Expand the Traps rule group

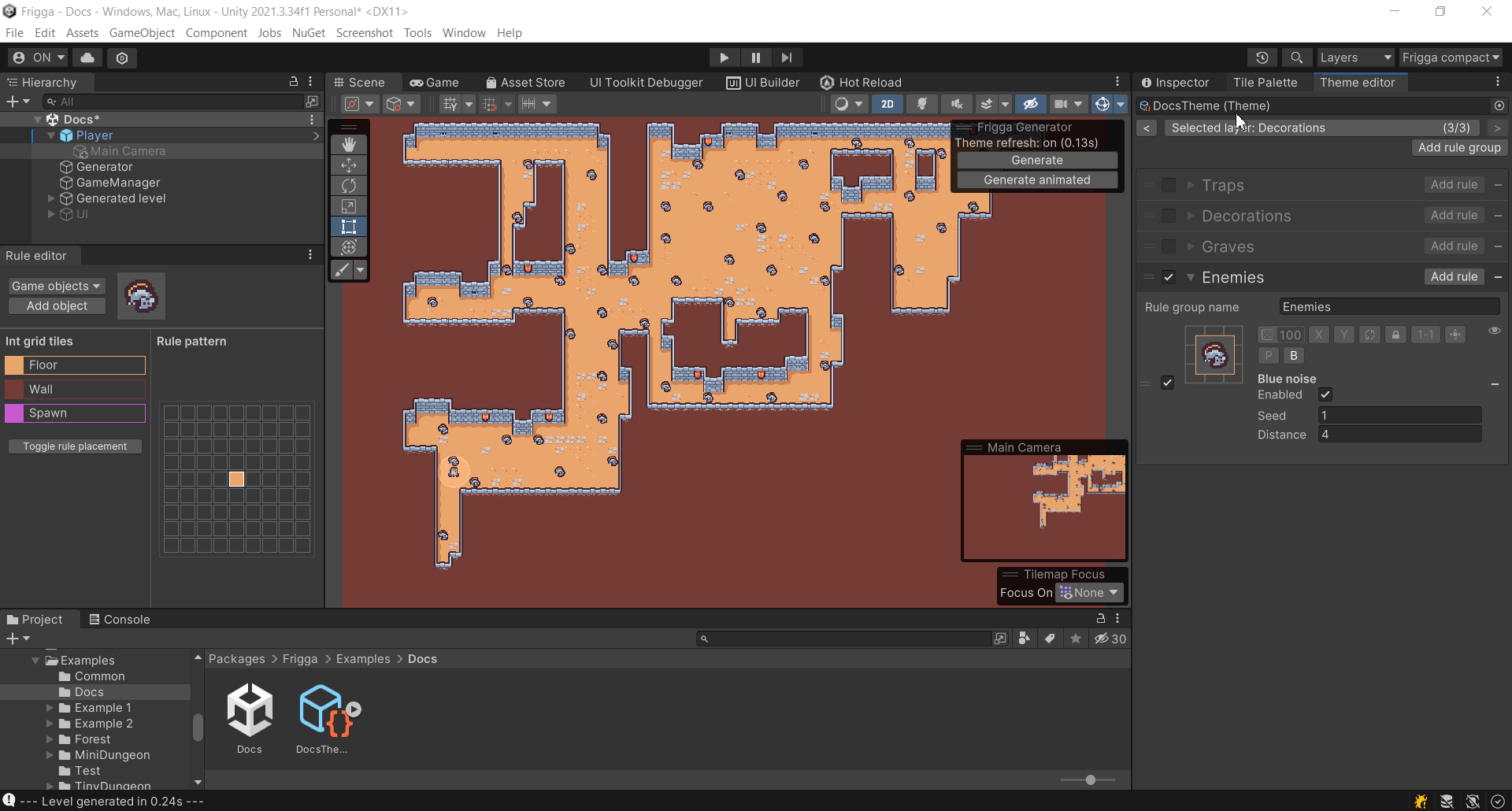pyautogui.click(x=1191, y=185)
